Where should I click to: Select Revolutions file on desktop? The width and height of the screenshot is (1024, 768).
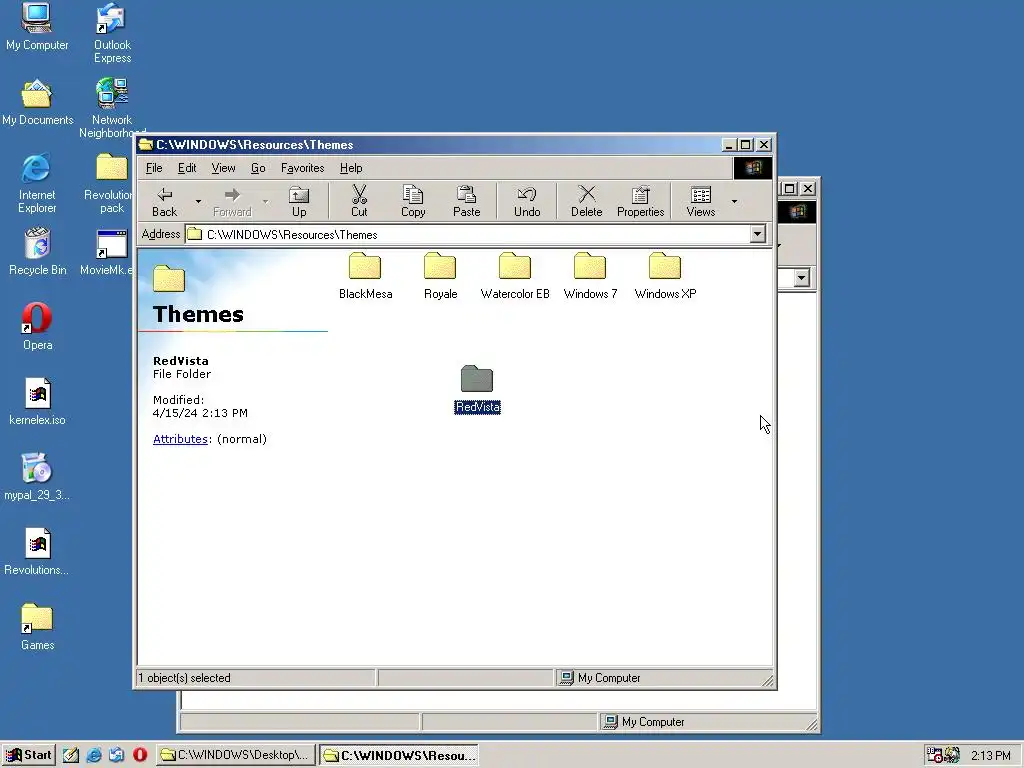(37, 552)
